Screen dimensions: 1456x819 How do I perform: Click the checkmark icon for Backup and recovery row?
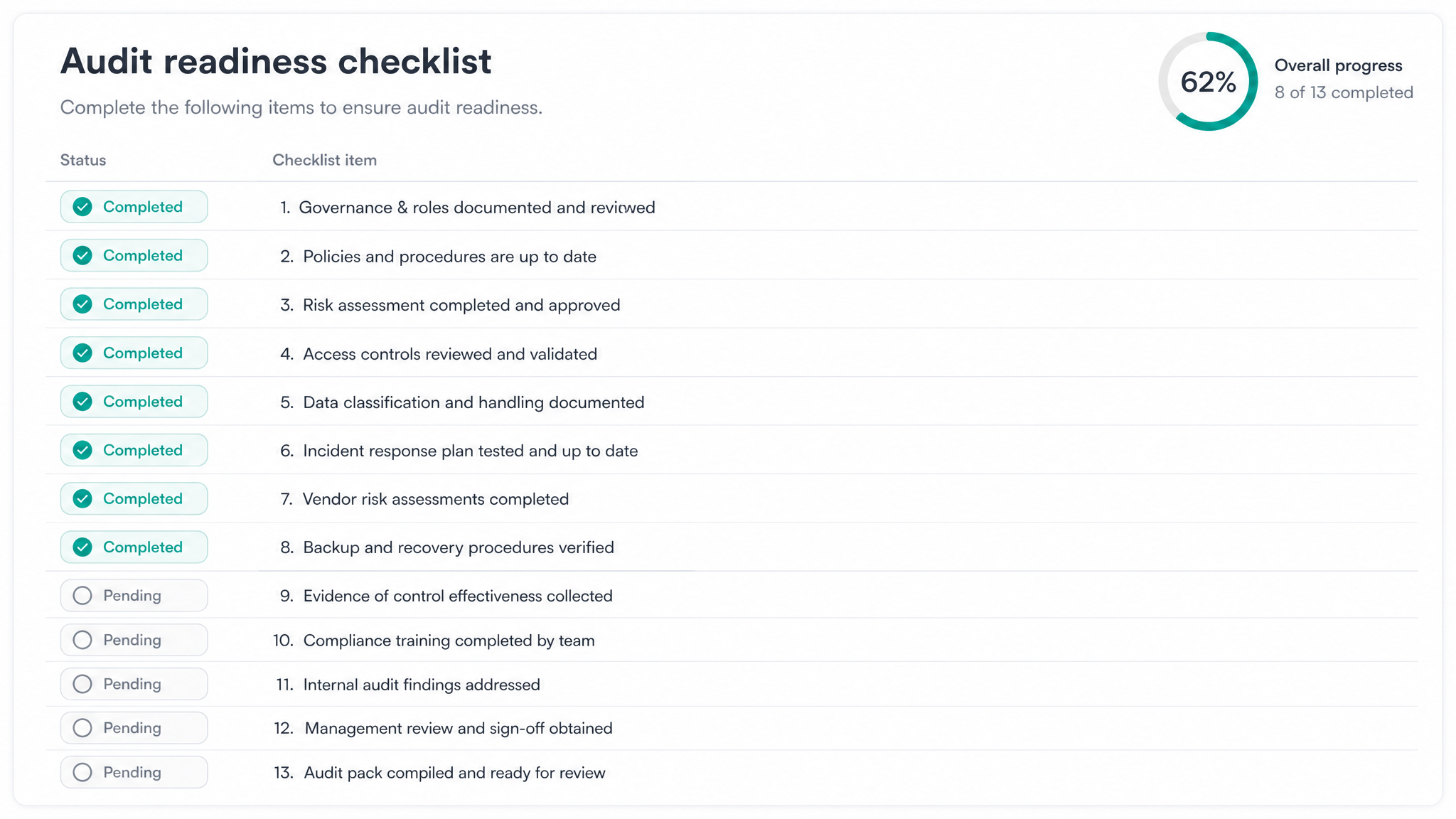click(82, 547)
